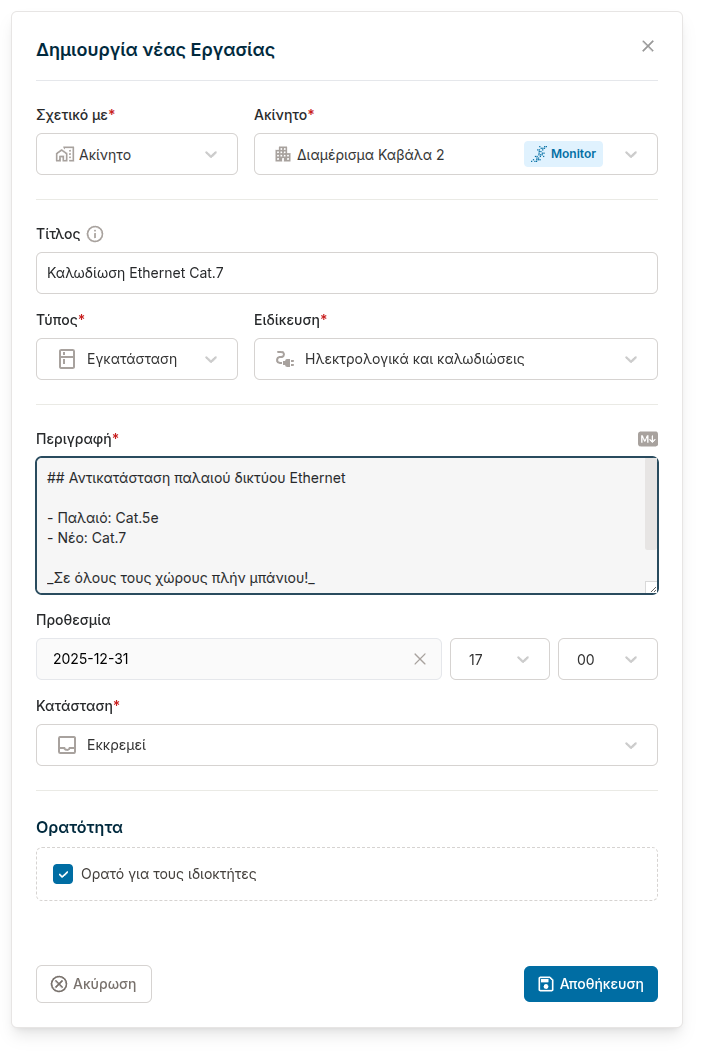Click the Ακύρωση cancel button
Image resolution: width=701 pixels, height=1059 pixels.
94,984
